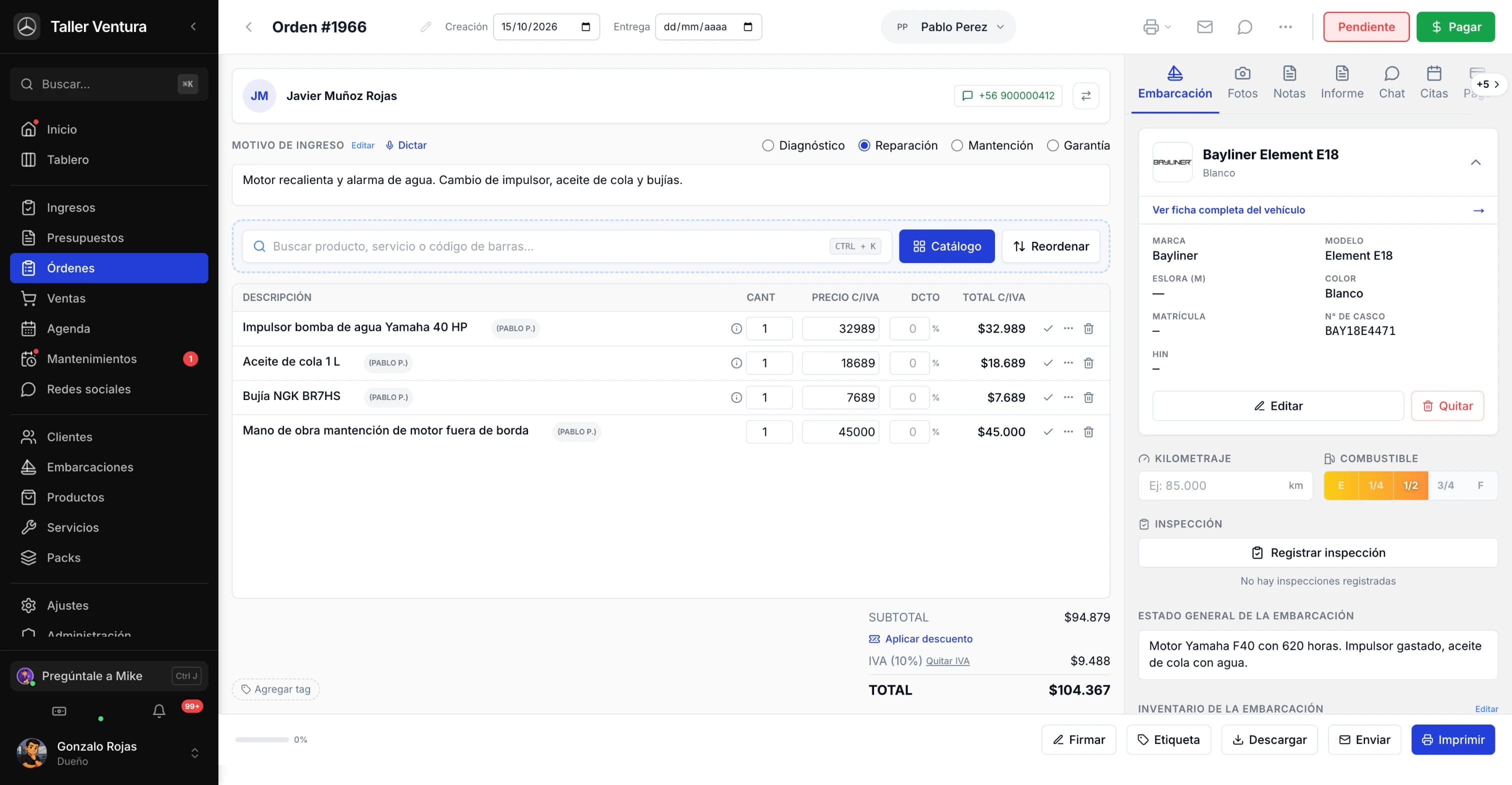Click Ver ficha completa del vehículo link
This screenshot has width=1512, height=785.
coord(1228,210)
